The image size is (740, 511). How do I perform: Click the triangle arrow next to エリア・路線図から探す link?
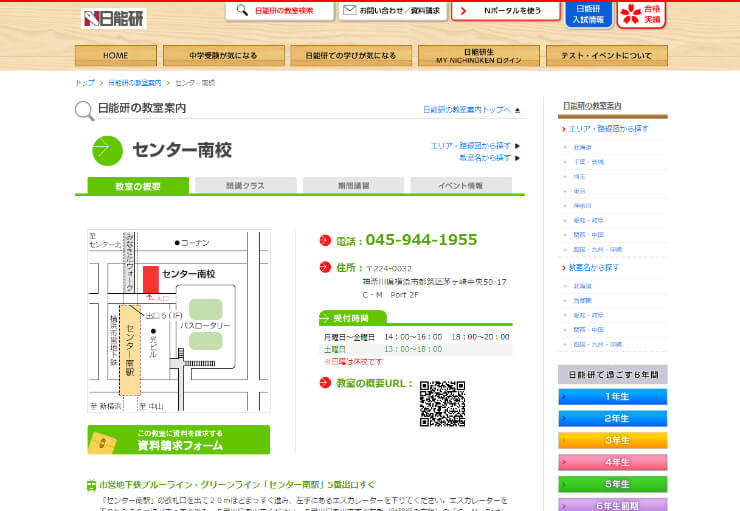pos(517,146)
